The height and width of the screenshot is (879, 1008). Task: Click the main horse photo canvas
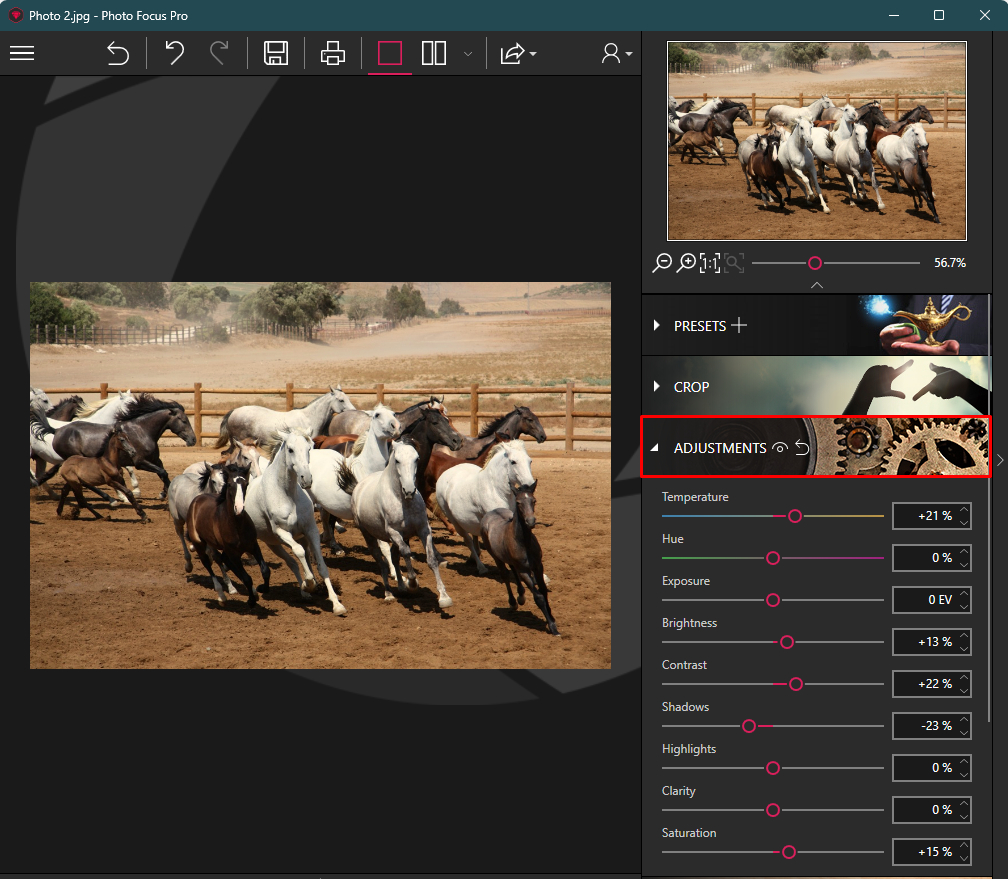pyautogui.click(x=320, y=475)
